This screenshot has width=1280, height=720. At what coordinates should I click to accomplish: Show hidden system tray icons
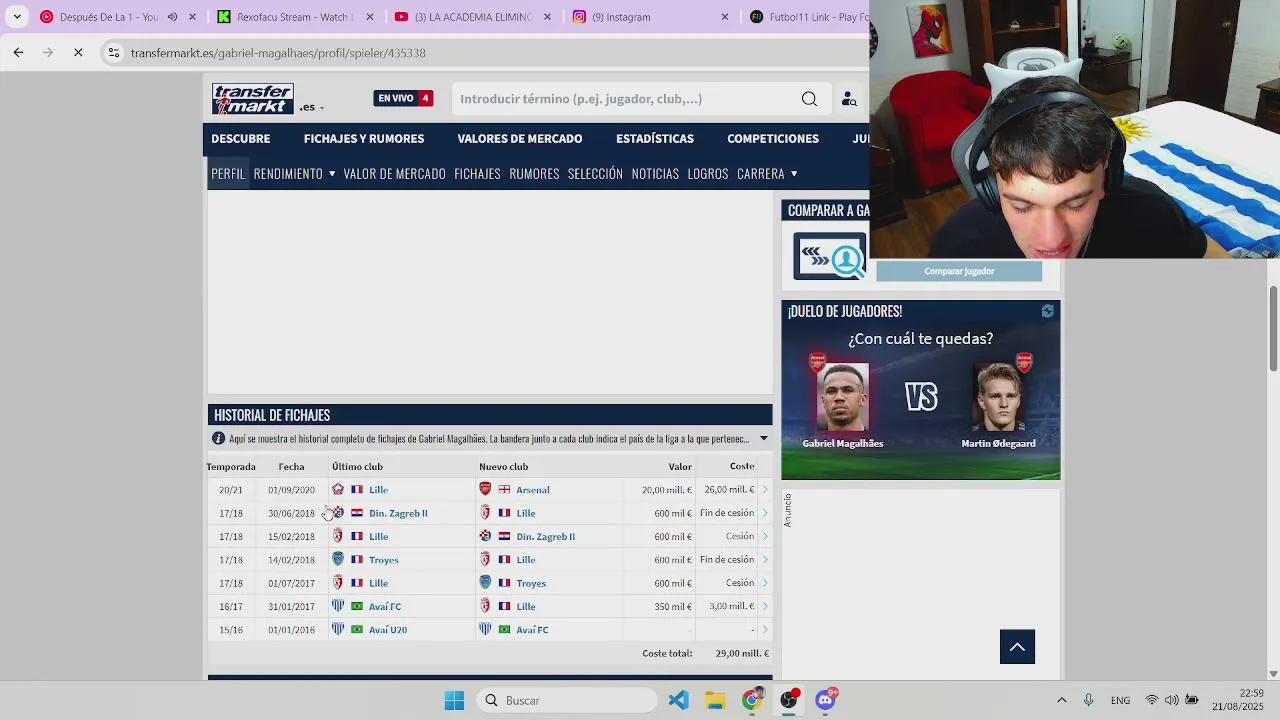tap(1062, 700)
